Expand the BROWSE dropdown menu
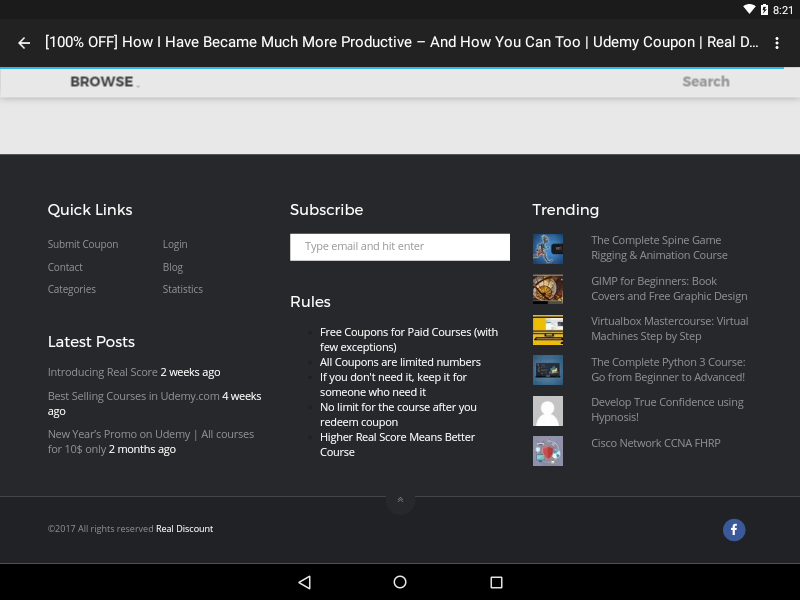This screenshot has width=800, height=600. coord(105,82)
